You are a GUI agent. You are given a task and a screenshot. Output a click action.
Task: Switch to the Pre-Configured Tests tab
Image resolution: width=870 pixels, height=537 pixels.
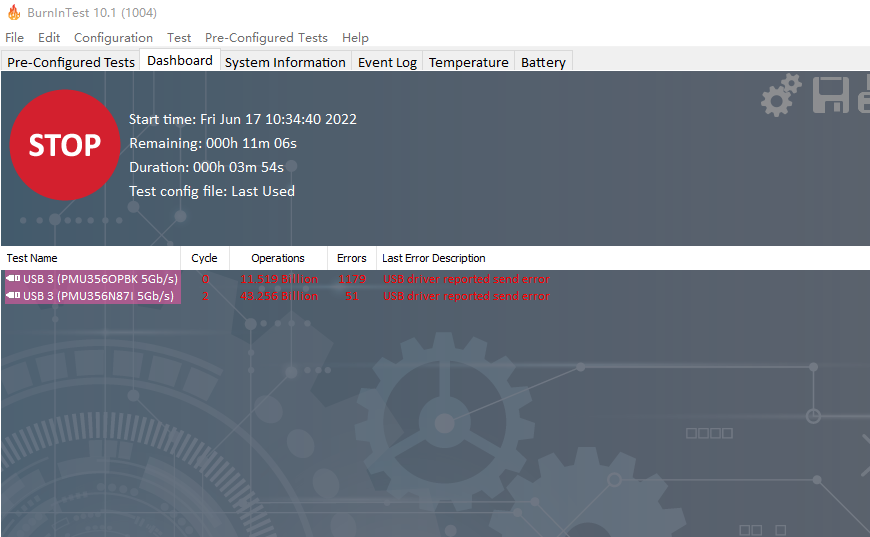pyautogui.click(x=70, y=62)
